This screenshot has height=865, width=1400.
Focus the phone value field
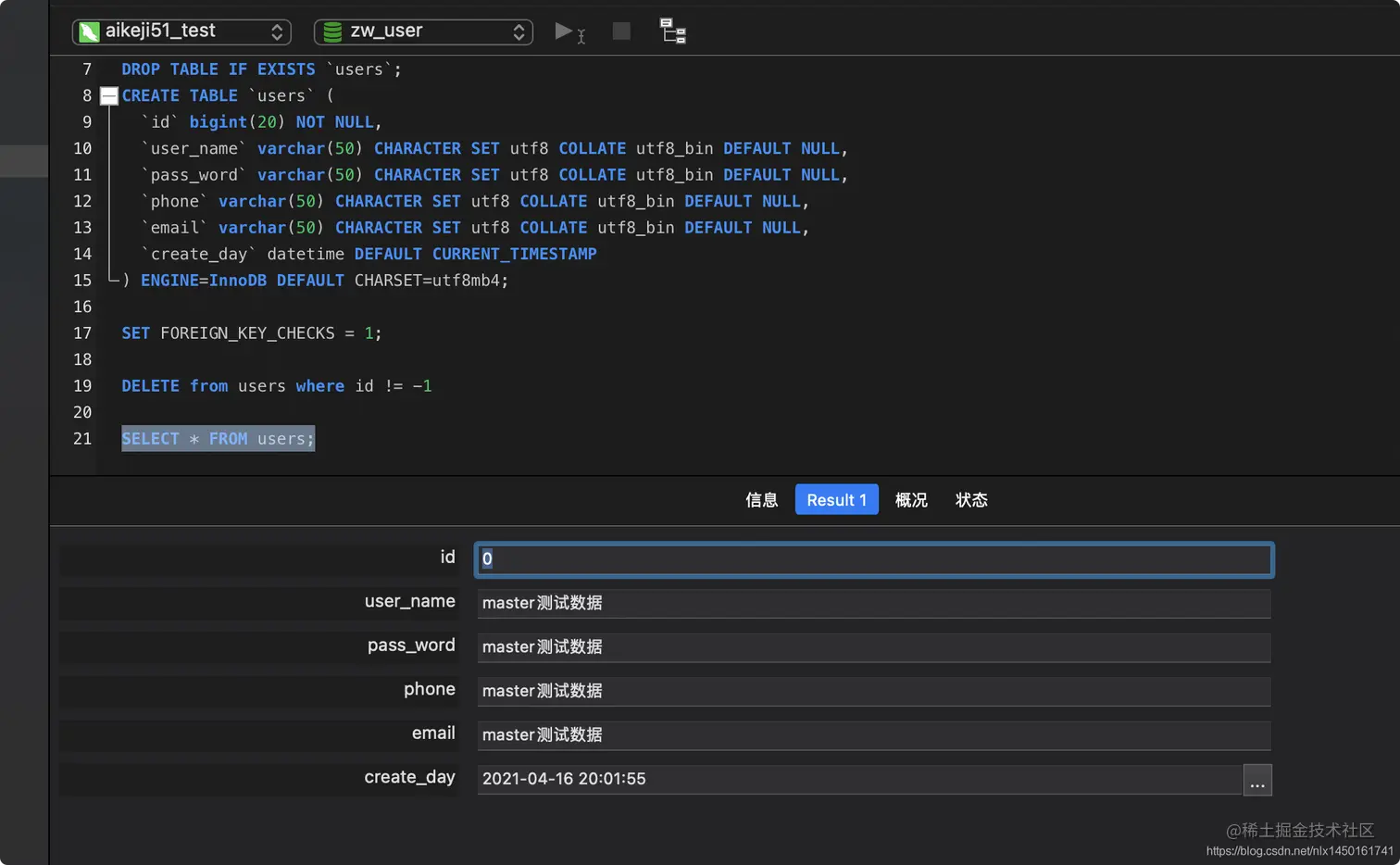[x=873, y=691]
